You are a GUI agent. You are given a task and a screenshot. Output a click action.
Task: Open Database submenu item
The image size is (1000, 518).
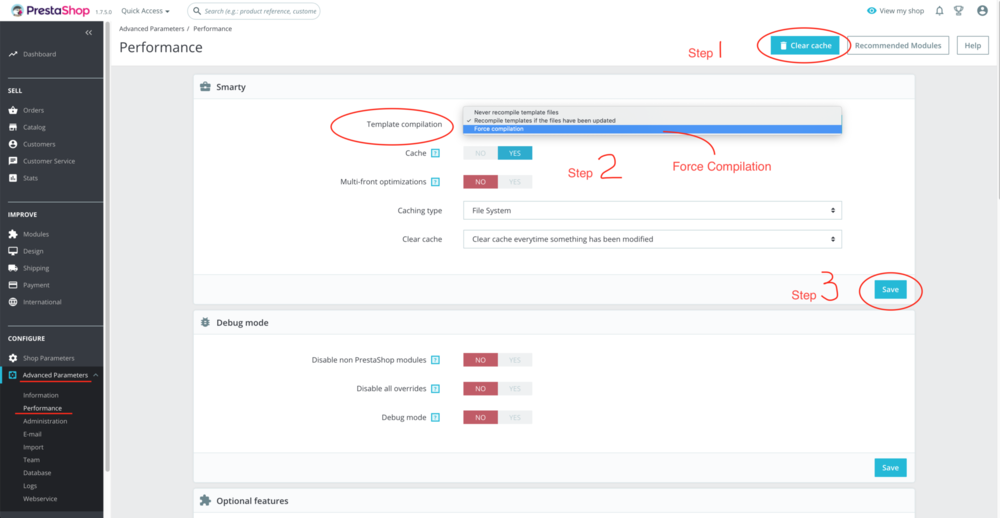pyautogui.click(x=37, y=473)
